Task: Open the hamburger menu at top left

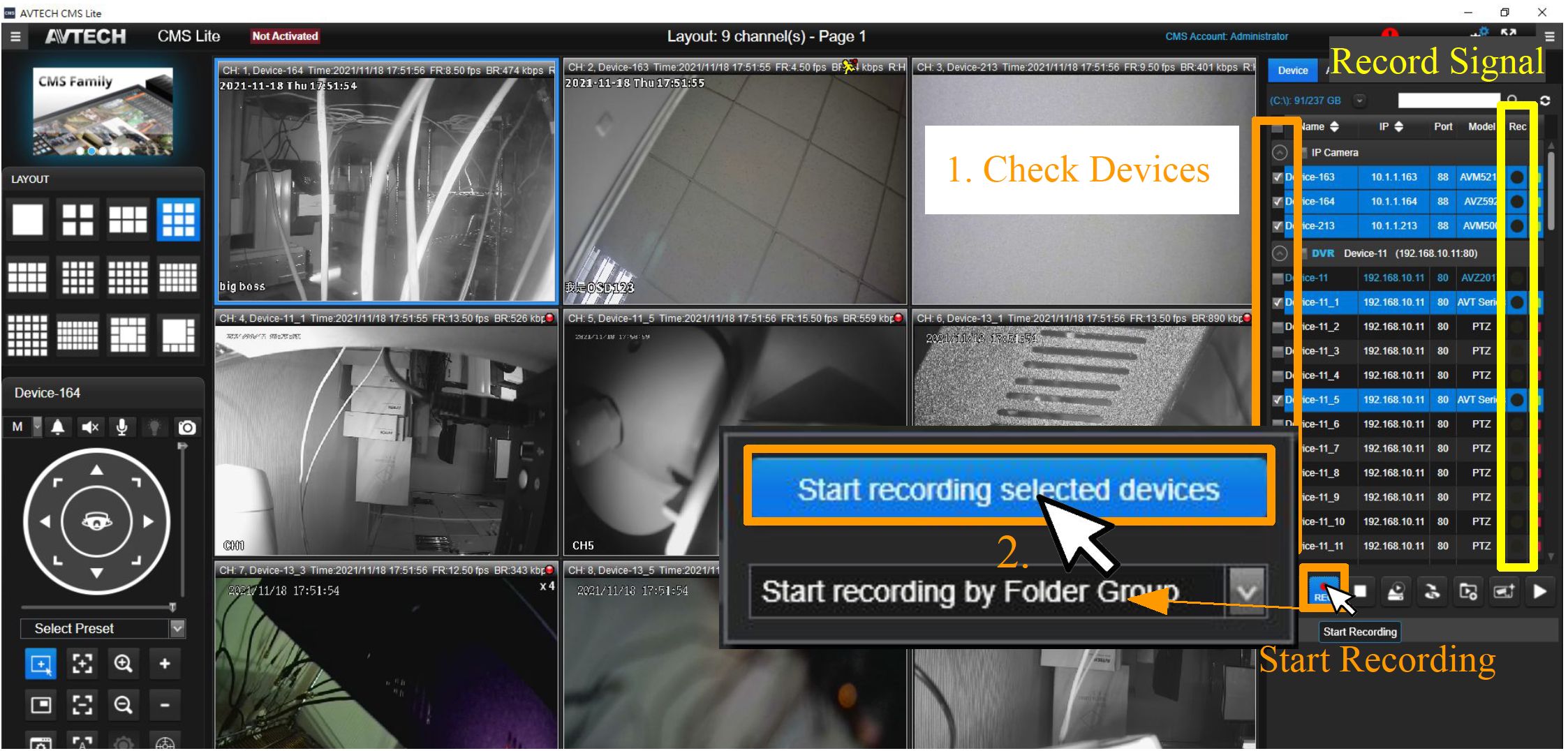Action: [15, 37]
